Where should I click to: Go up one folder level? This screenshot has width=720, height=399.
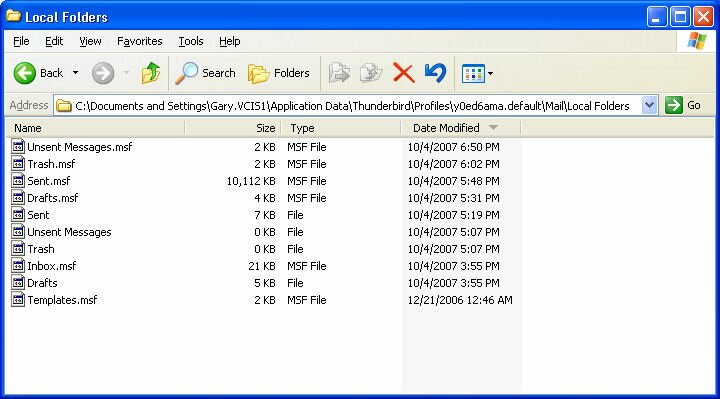coord(151,73)
